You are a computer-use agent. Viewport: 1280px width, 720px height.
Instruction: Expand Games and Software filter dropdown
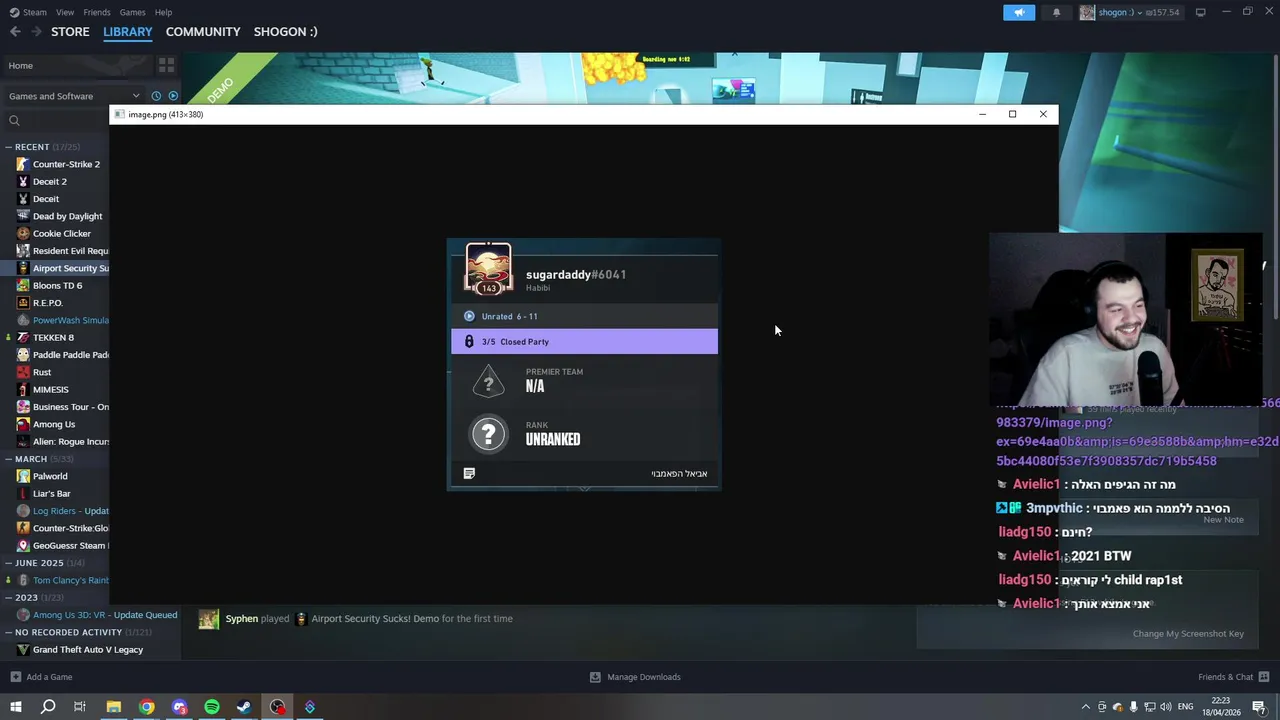74,96
